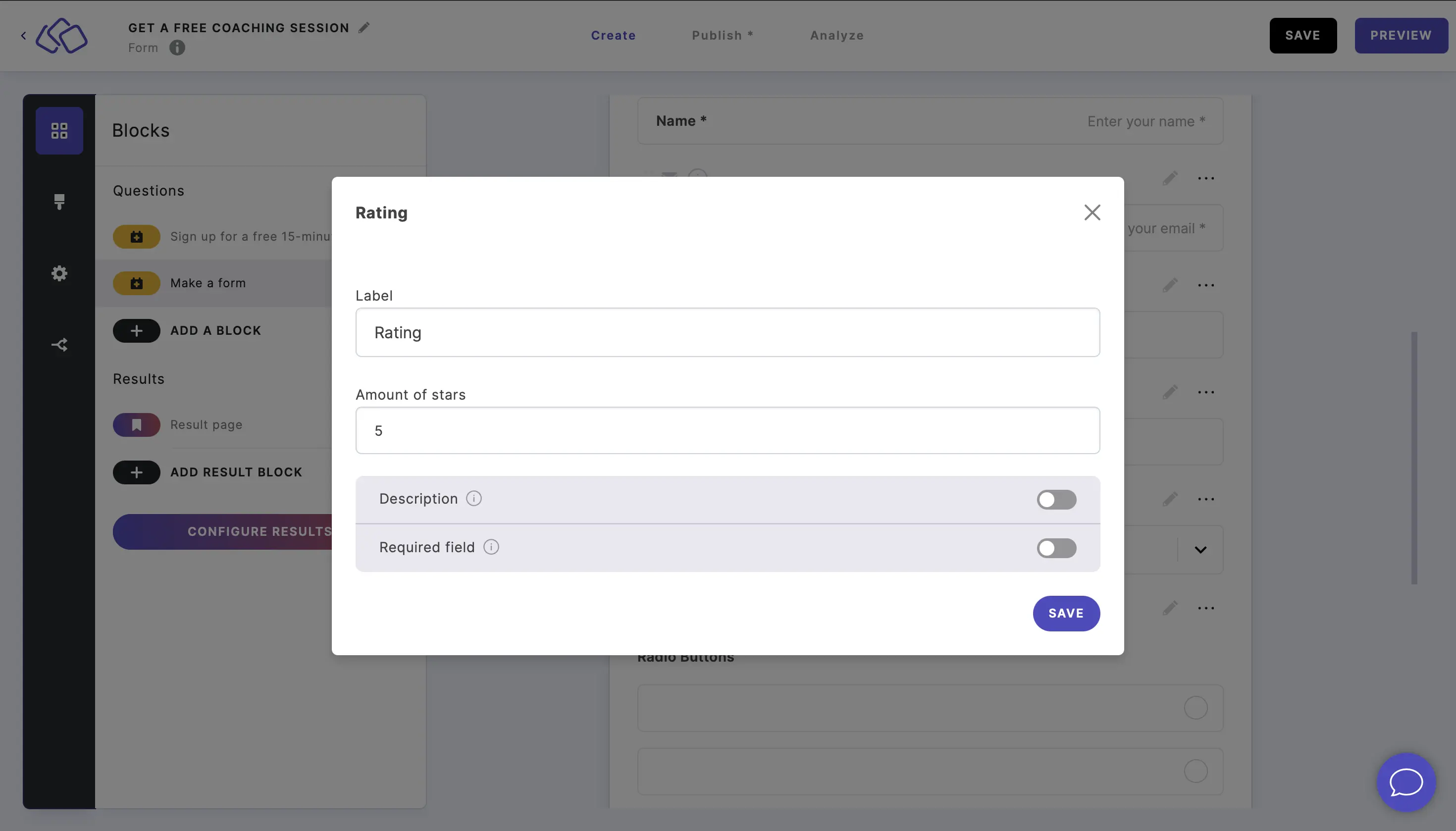Image resolution: width=1456 pixels, height=831 pixels.
Task: Click the form canvas vertical scrollbar
Action: (x=1414, y=458)
